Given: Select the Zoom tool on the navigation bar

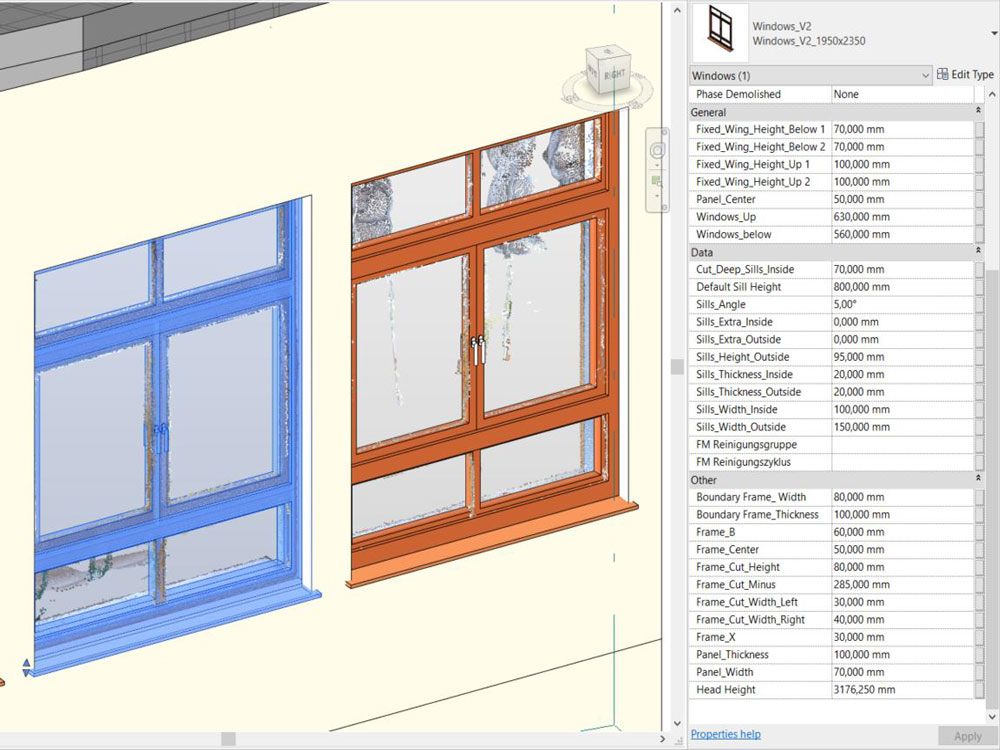Looking at the screenshot, I should (x=656, y=180).
